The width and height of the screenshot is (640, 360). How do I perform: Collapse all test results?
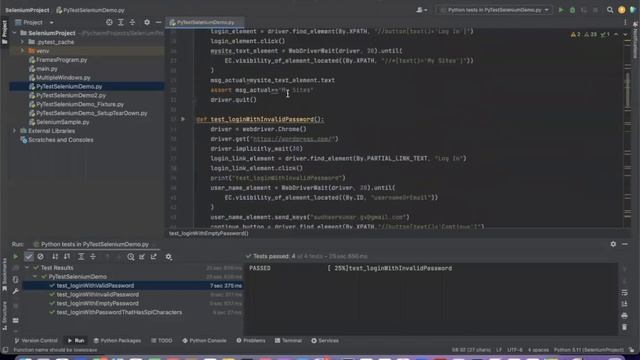pyautogui.click(x=93, y=257)
